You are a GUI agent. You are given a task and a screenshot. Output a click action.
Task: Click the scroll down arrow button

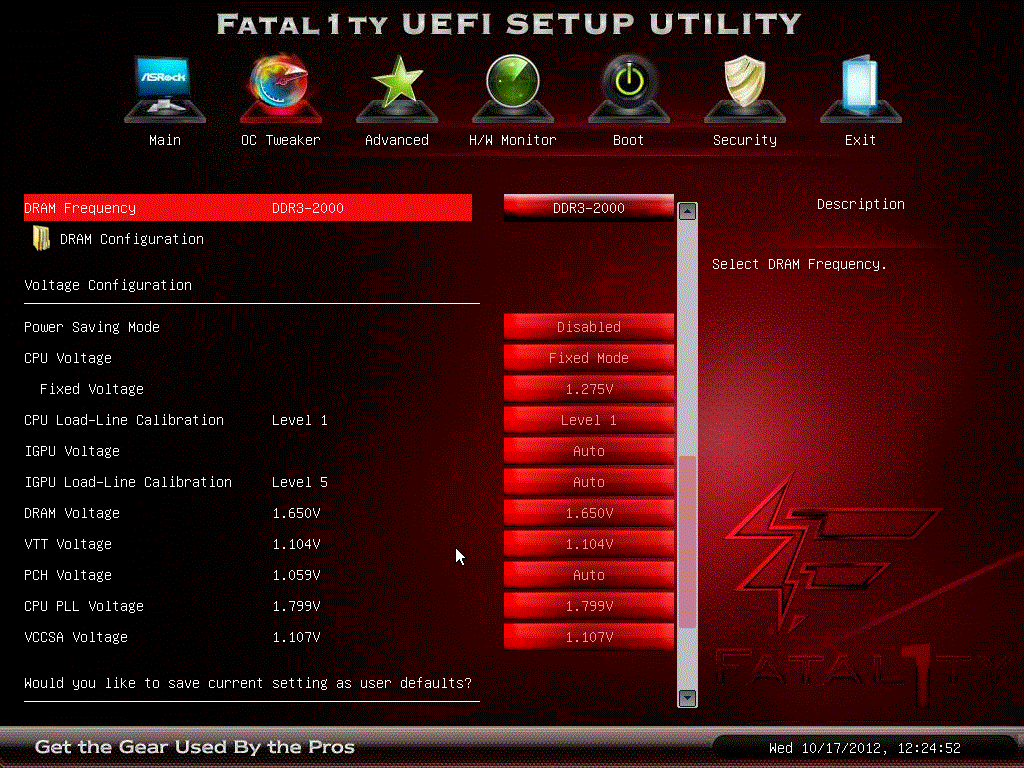(687, 698)
